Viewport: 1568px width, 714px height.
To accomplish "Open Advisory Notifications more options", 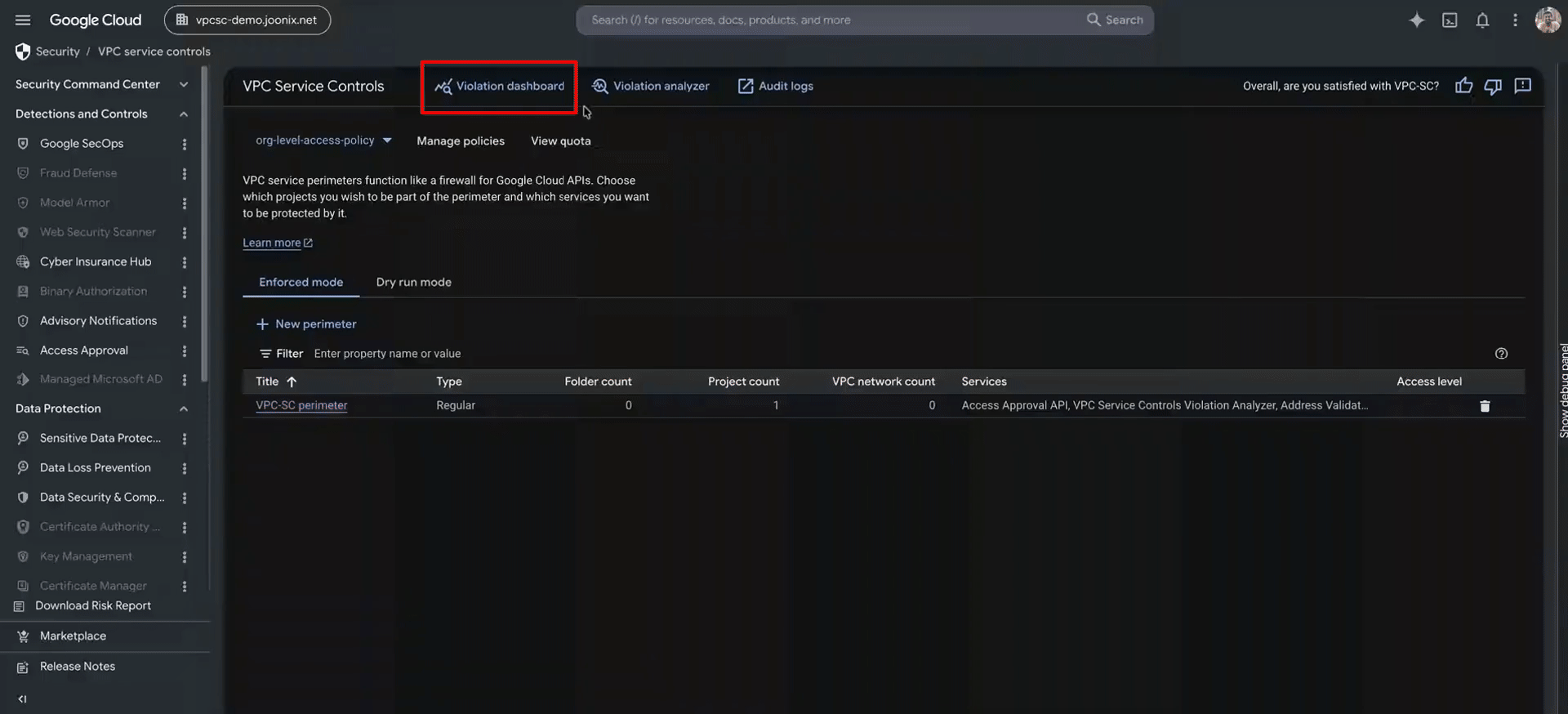I will [x=185, y=321].
